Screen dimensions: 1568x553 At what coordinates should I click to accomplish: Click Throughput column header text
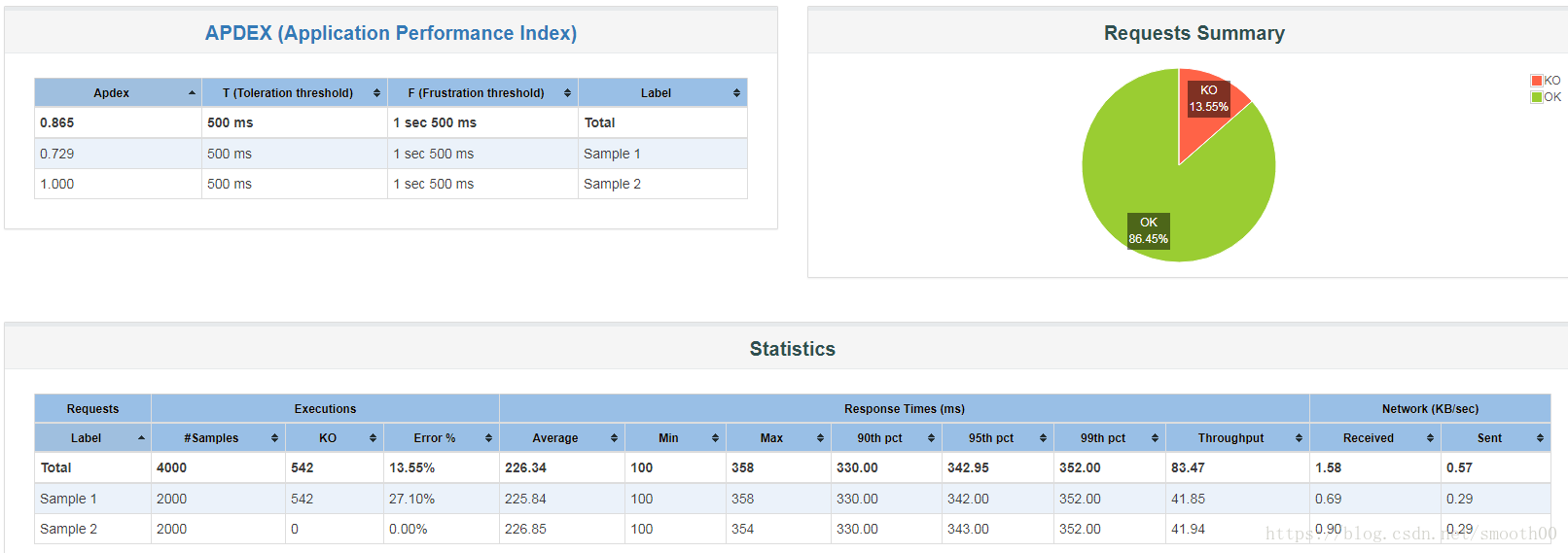click(x=1230, y=438)
